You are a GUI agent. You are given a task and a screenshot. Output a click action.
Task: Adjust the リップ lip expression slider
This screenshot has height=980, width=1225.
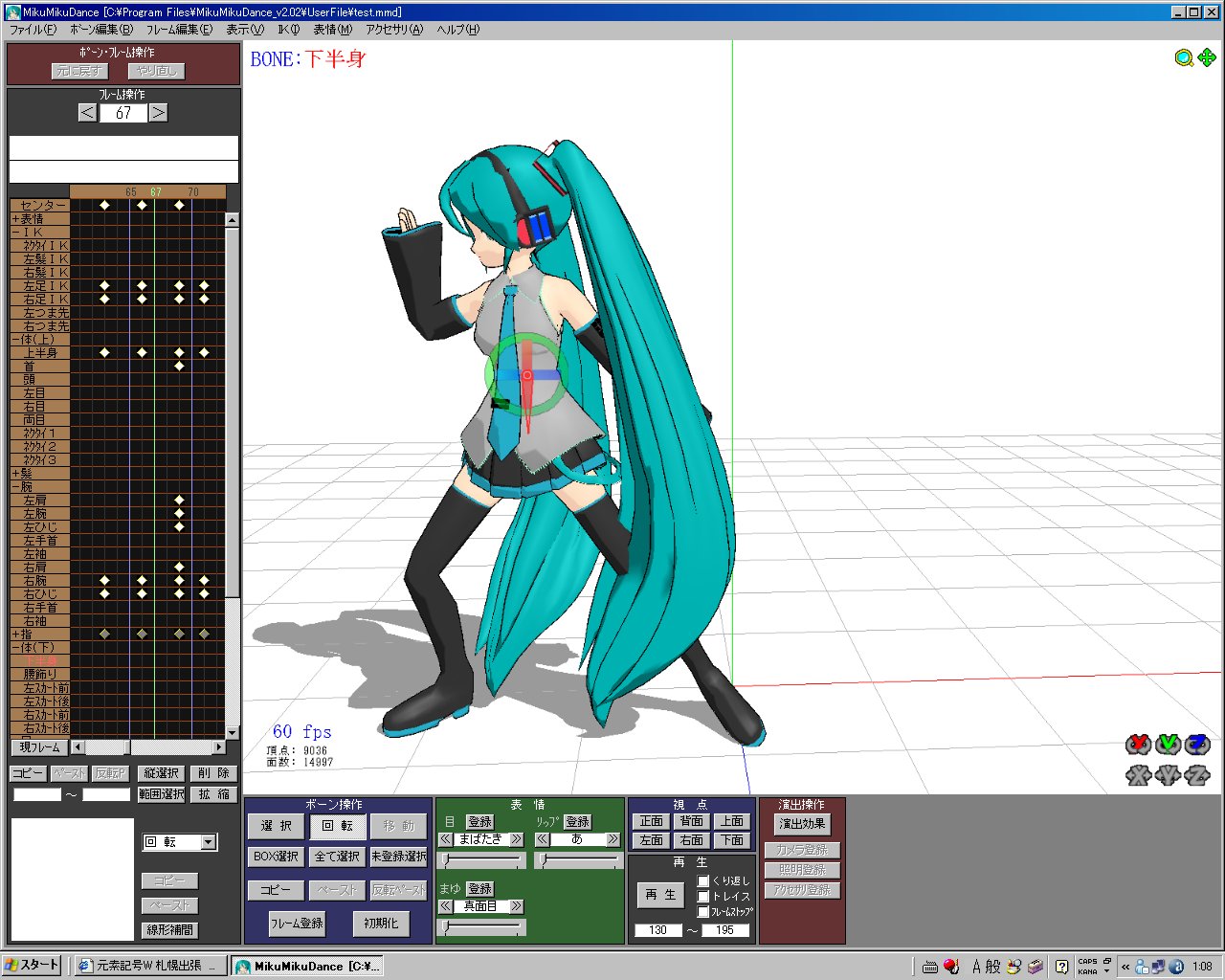(x=577, y=861)
